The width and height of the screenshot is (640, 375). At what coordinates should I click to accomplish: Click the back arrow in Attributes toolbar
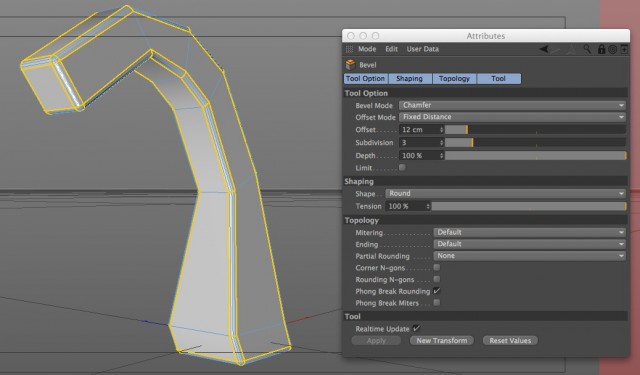pos(544,49)
